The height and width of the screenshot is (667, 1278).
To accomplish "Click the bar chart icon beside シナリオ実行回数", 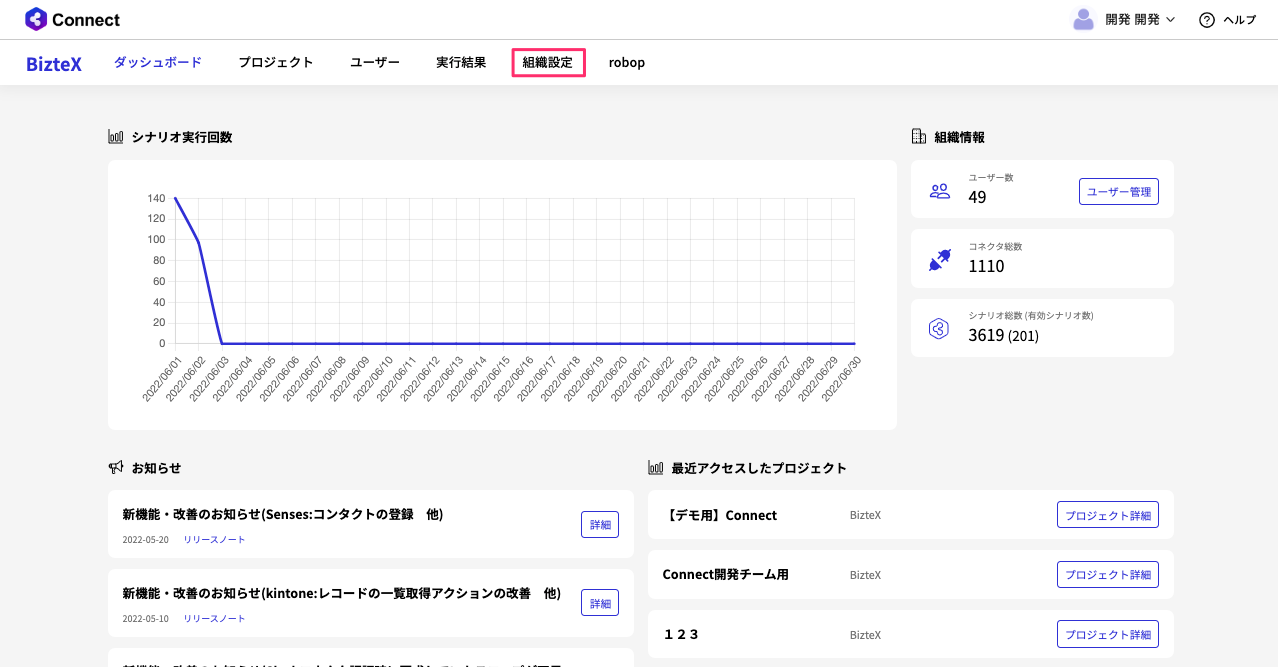I will tap(116, 137).
